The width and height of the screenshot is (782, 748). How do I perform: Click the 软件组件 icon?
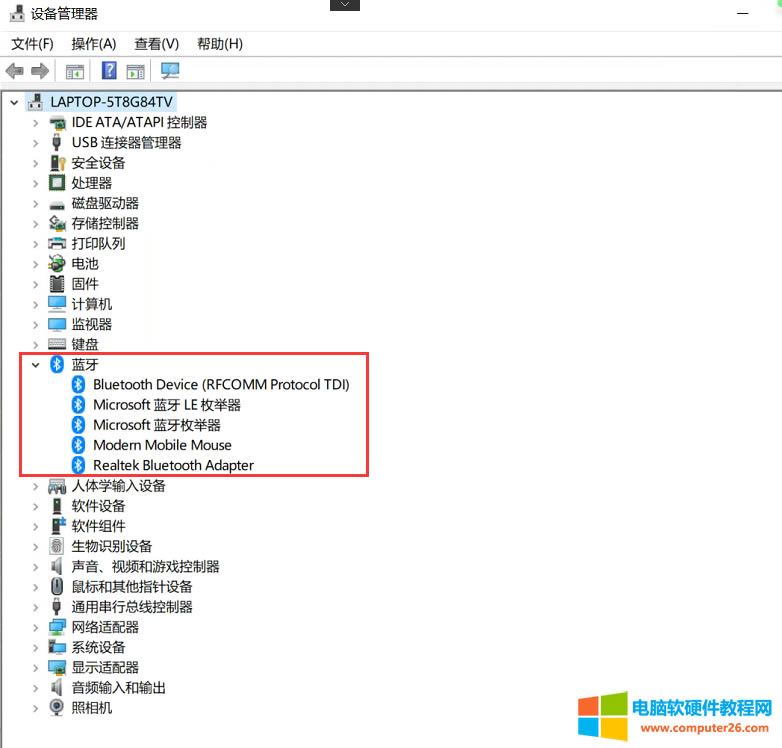click(58, 526)
